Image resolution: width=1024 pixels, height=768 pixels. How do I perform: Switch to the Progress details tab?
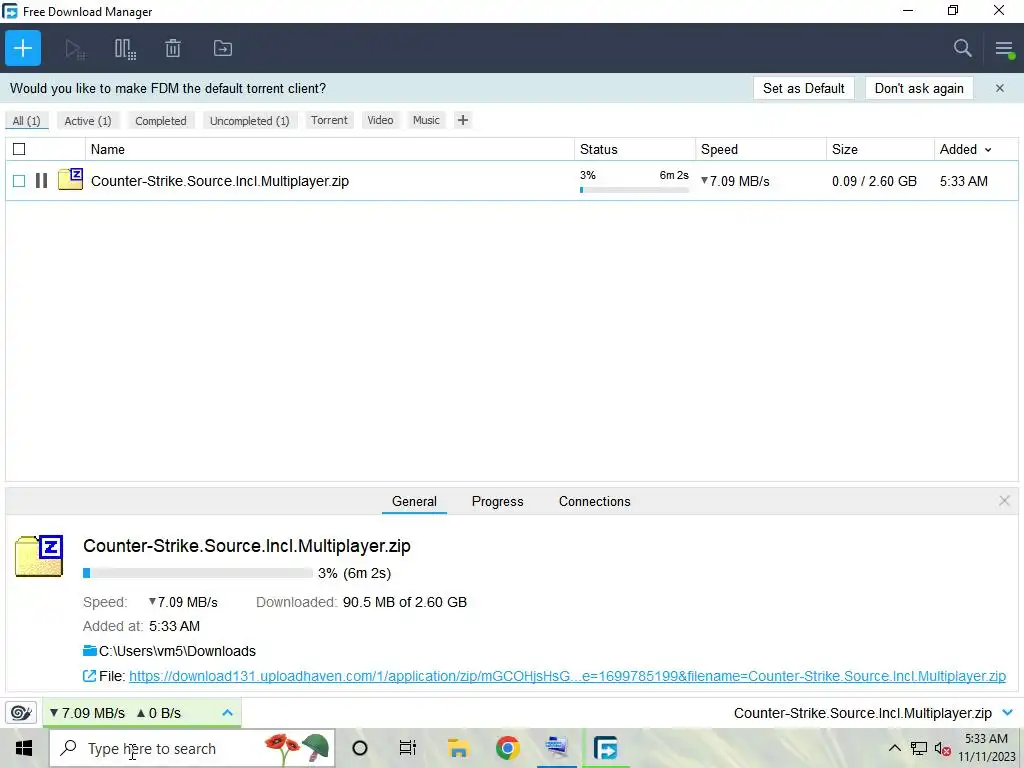point(497,502)
